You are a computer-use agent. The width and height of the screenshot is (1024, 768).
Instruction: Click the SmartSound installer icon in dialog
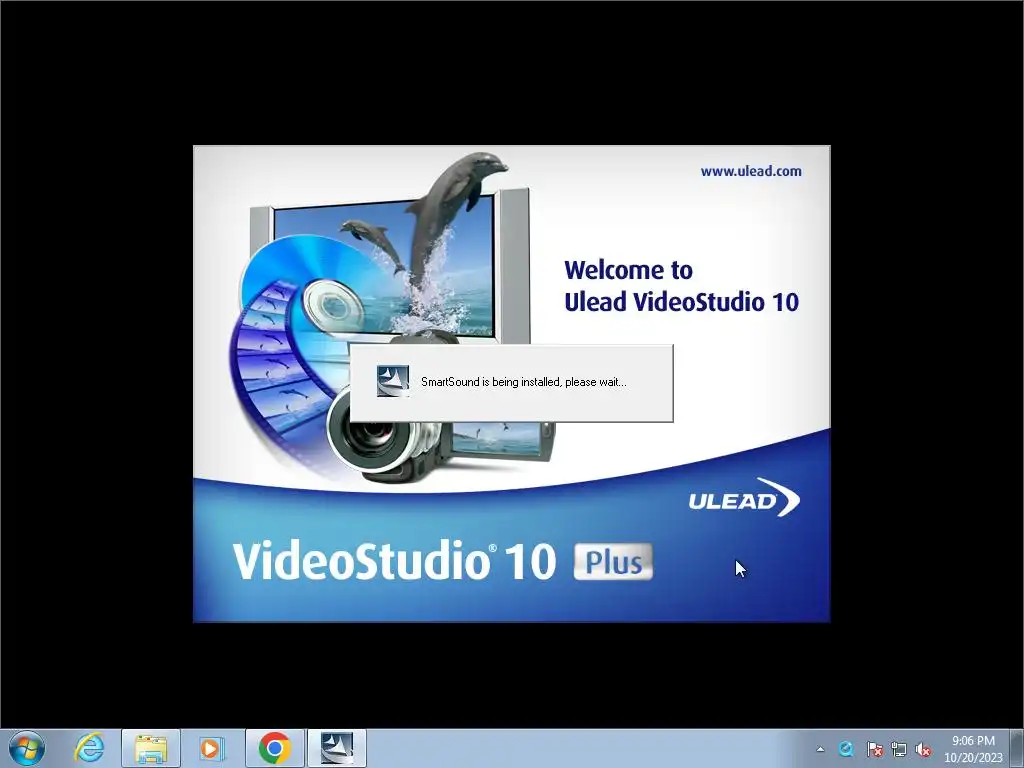[x=393, y=381]
